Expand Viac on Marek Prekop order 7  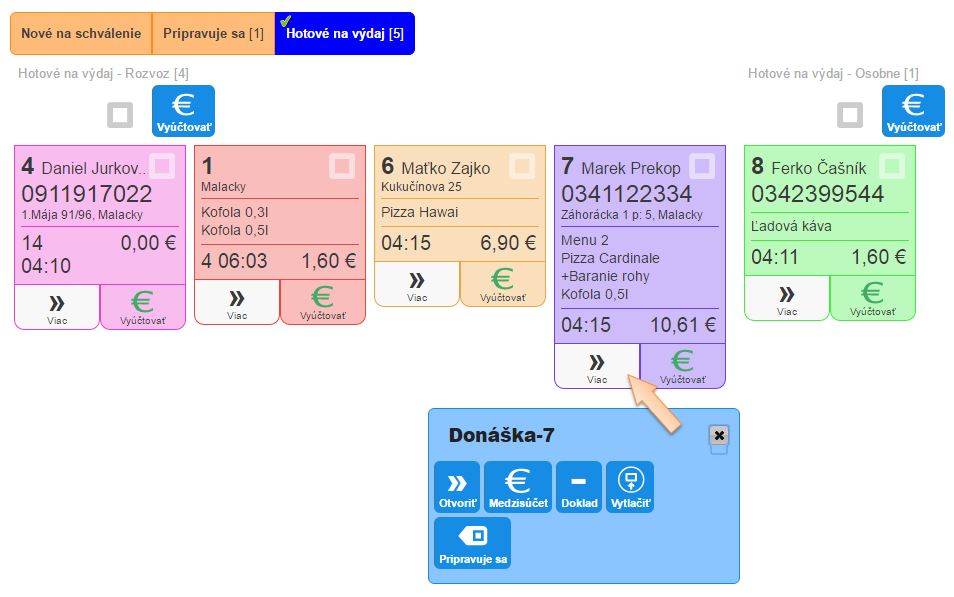tap(597, 366)
